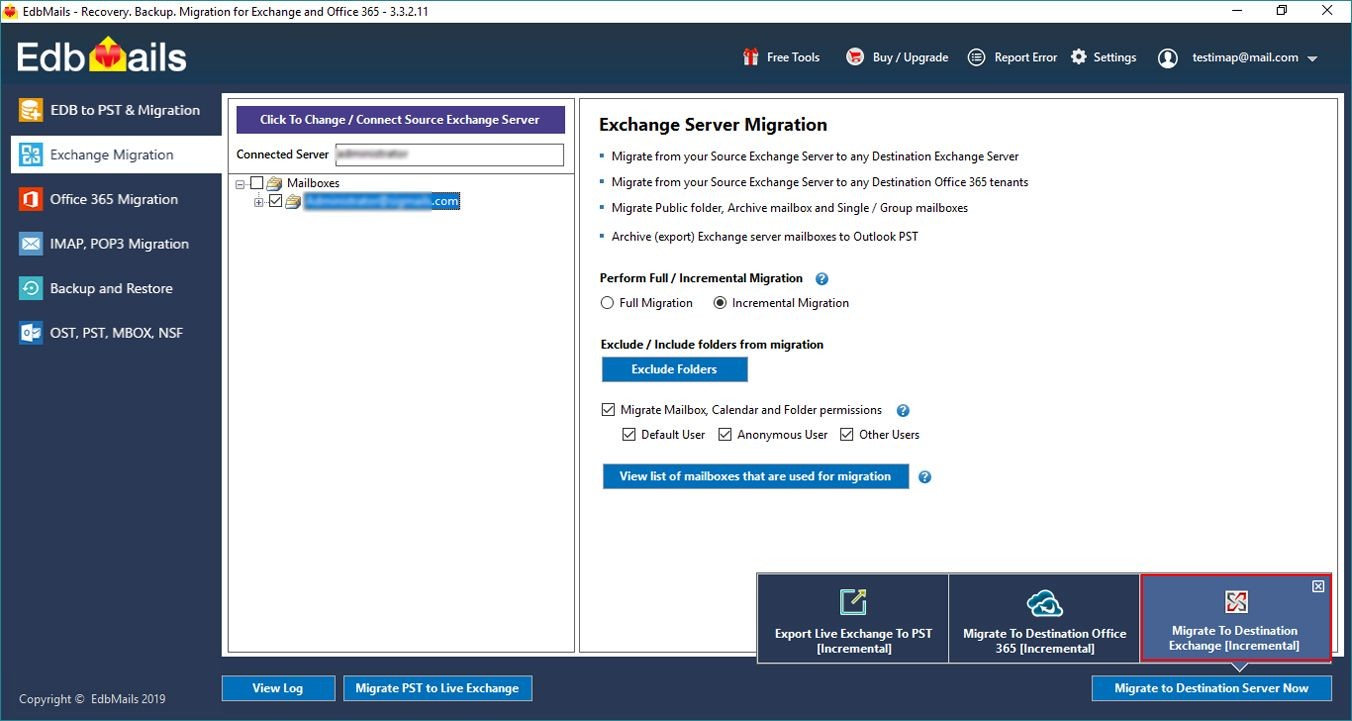The width and height of the screenshot is (1352, 721).
Task: Click help icon beside Full / Incremental Migration
Action: coord(822,279)
